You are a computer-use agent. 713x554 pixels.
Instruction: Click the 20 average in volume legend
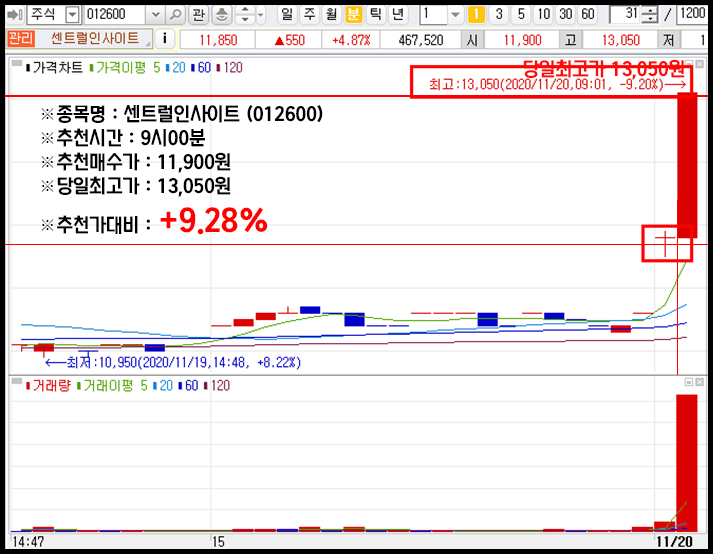coord(163,386)
